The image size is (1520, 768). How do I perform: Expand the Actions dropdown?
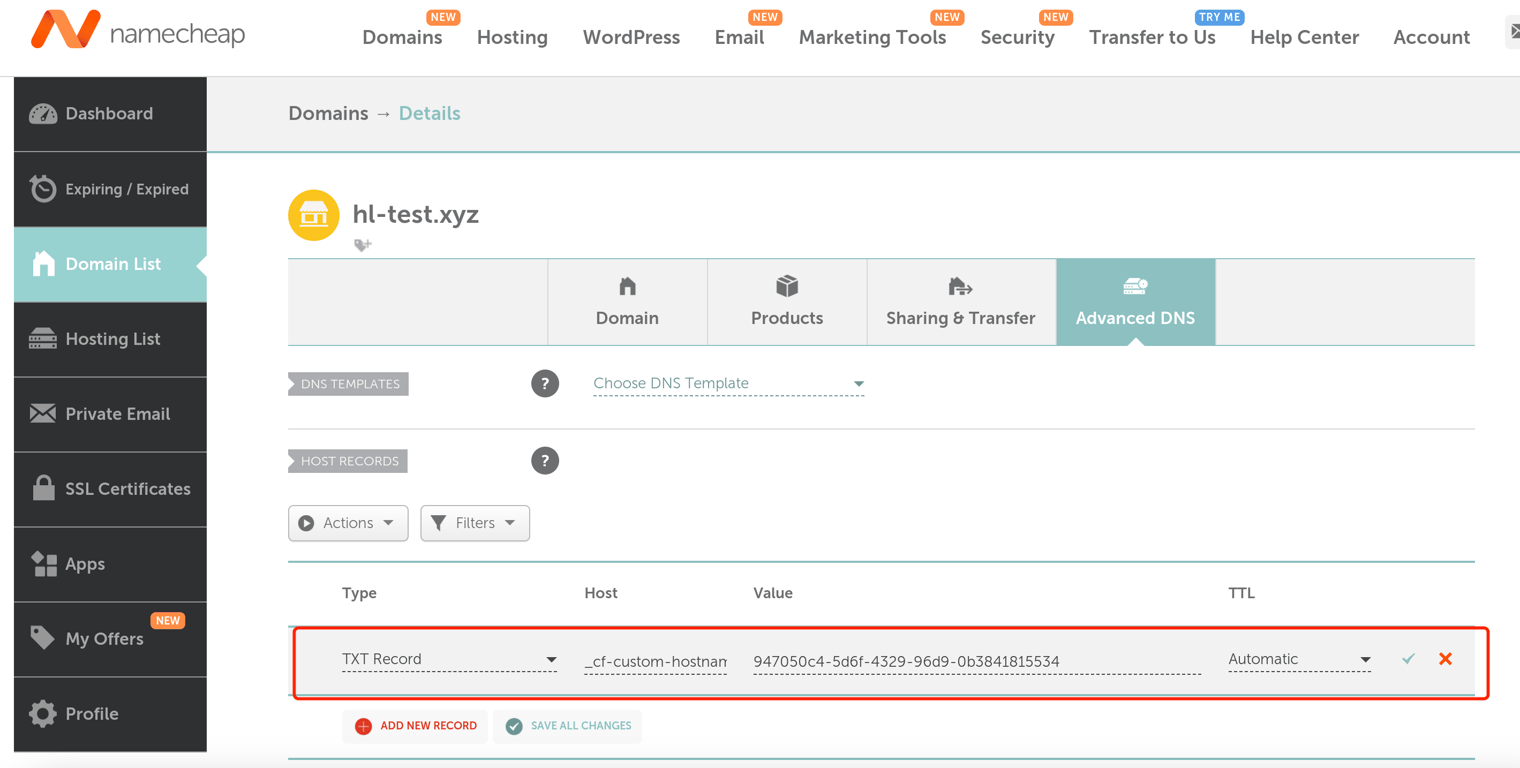click(x=348, y=523)
